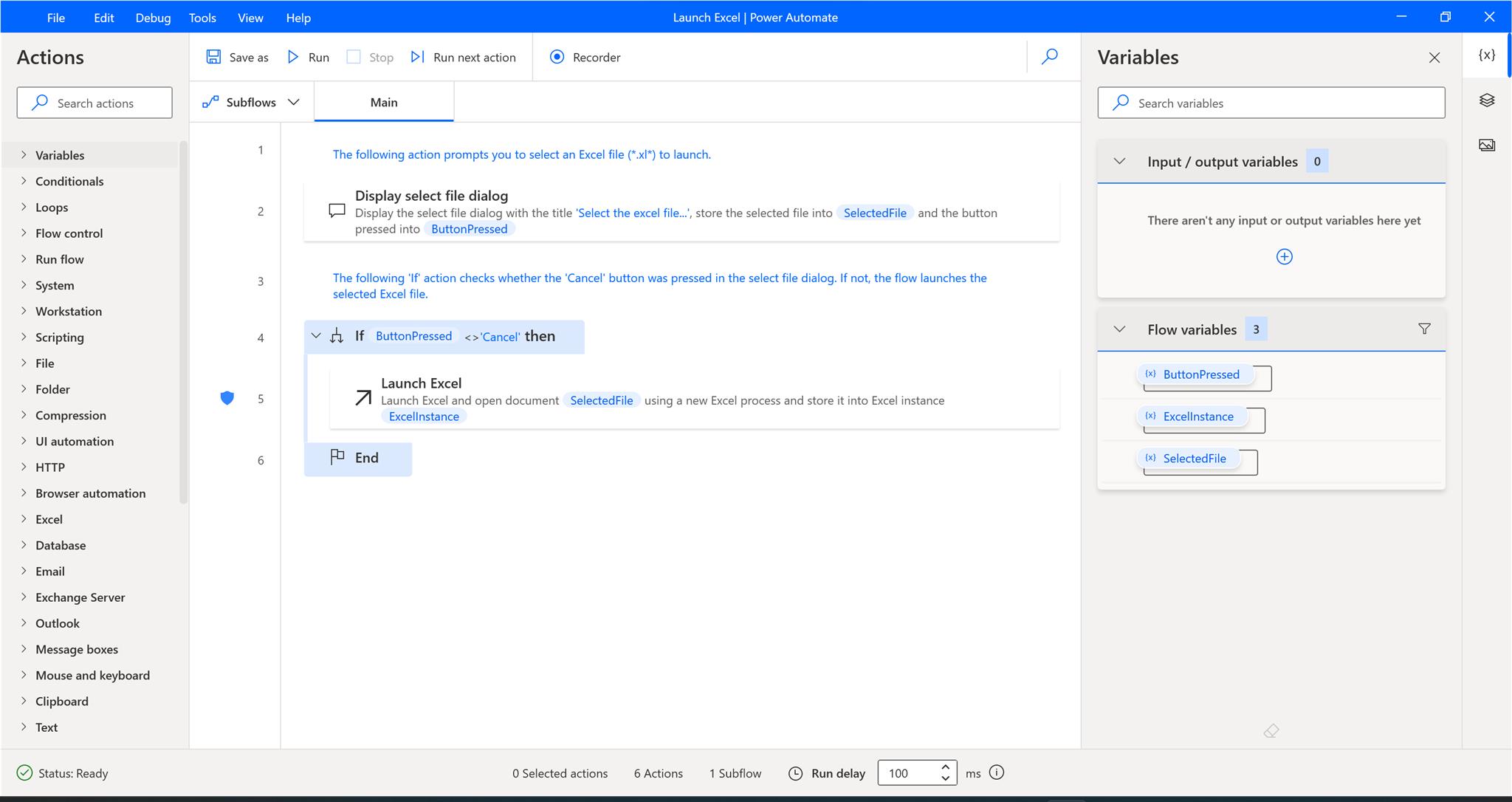Viewport: 1512px width, 802px height.
Task: Click the Search actions field
Action: pyautogui.click(x=94, y=103)
